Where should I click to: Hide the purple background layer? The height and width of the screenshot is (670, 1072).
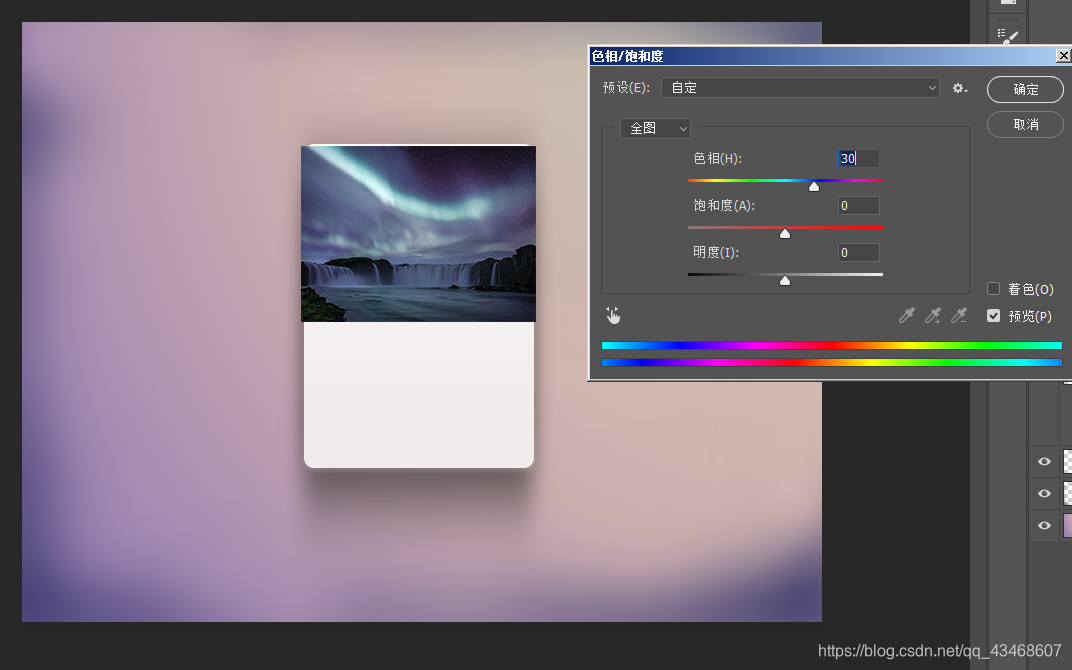coord(1044,525)
